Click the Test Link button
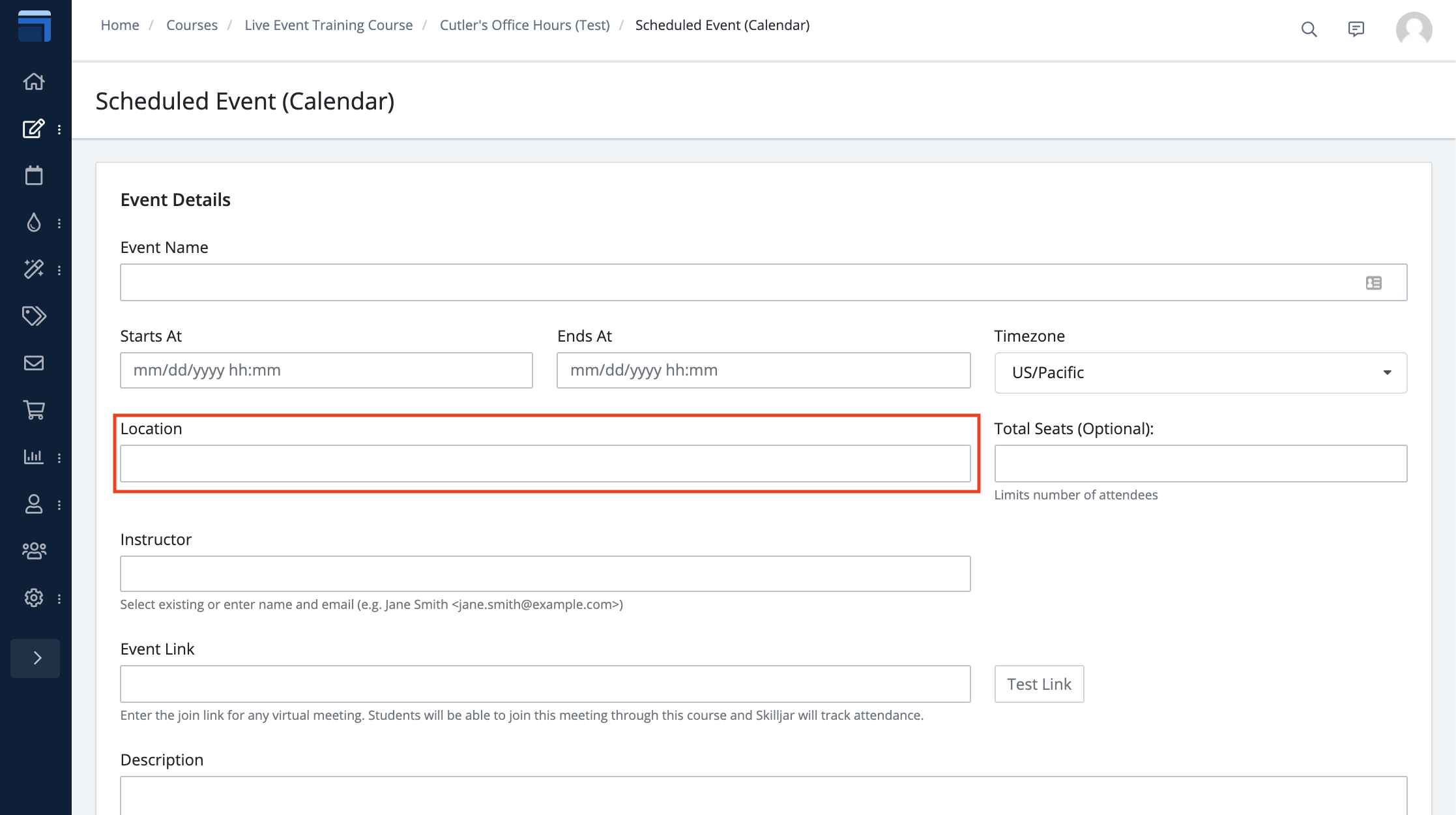Image resolution: width=1456 pixels, height=815 pixels. pyautogui.click(x=1039, y=684)
